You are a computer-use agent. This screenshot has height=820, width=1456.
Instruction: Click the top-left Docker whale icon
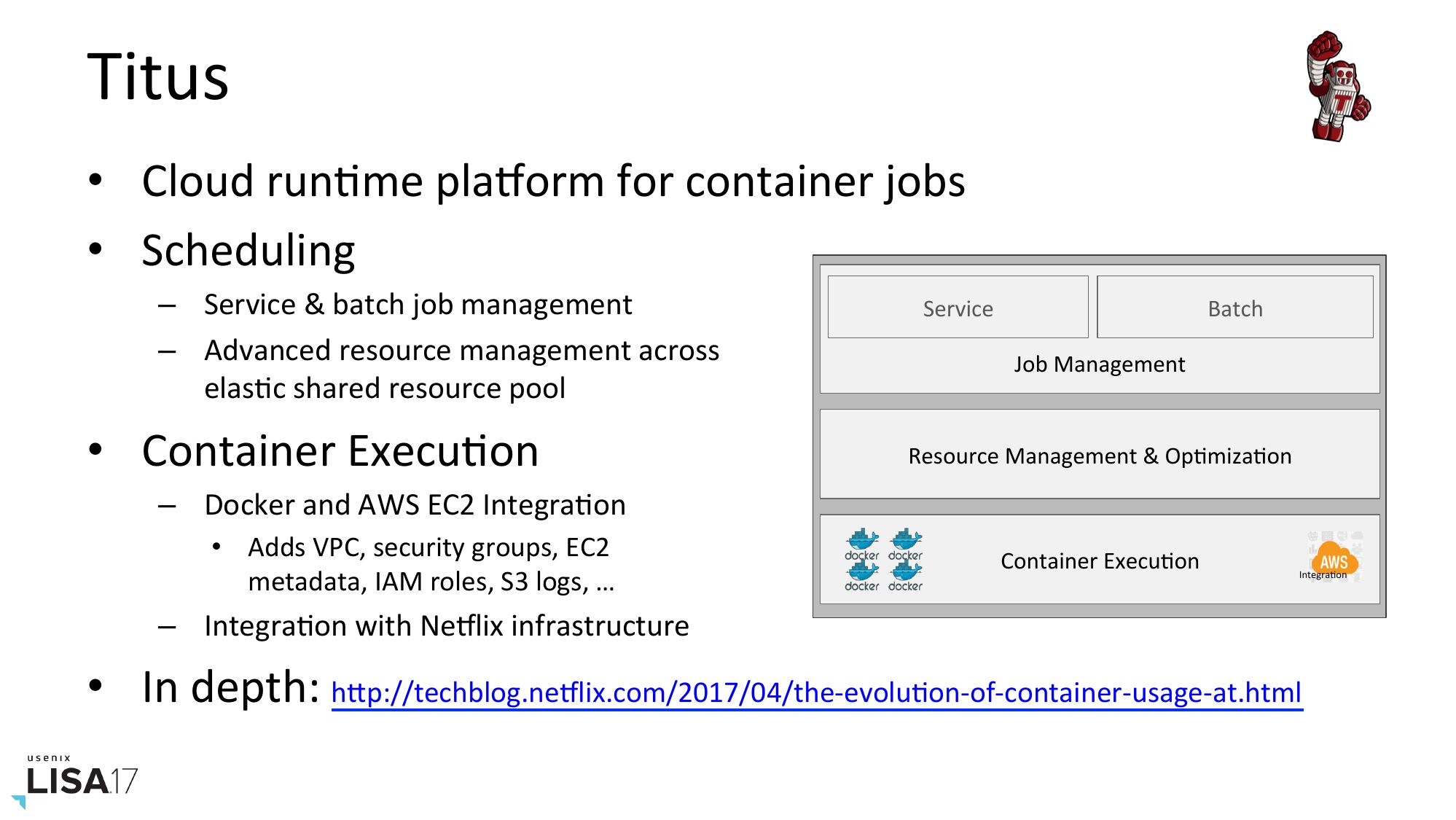point(862,544)
